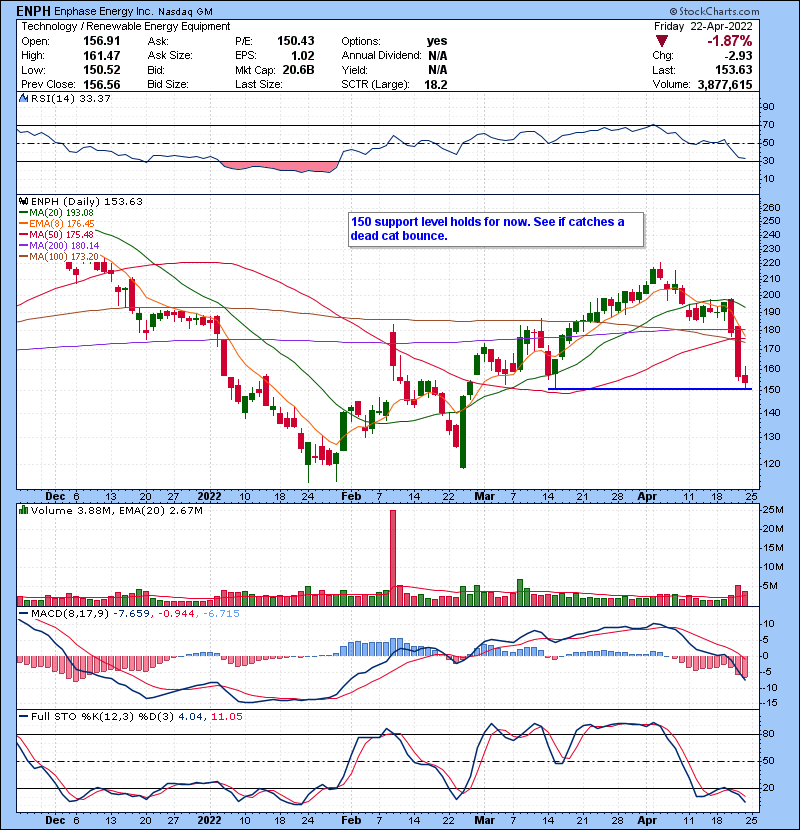The height and width of the screenshot is (830, 800).
Task: Select the ENPH ticker symbol in the title
Action: pyautogui.click(x=34, y=11)
